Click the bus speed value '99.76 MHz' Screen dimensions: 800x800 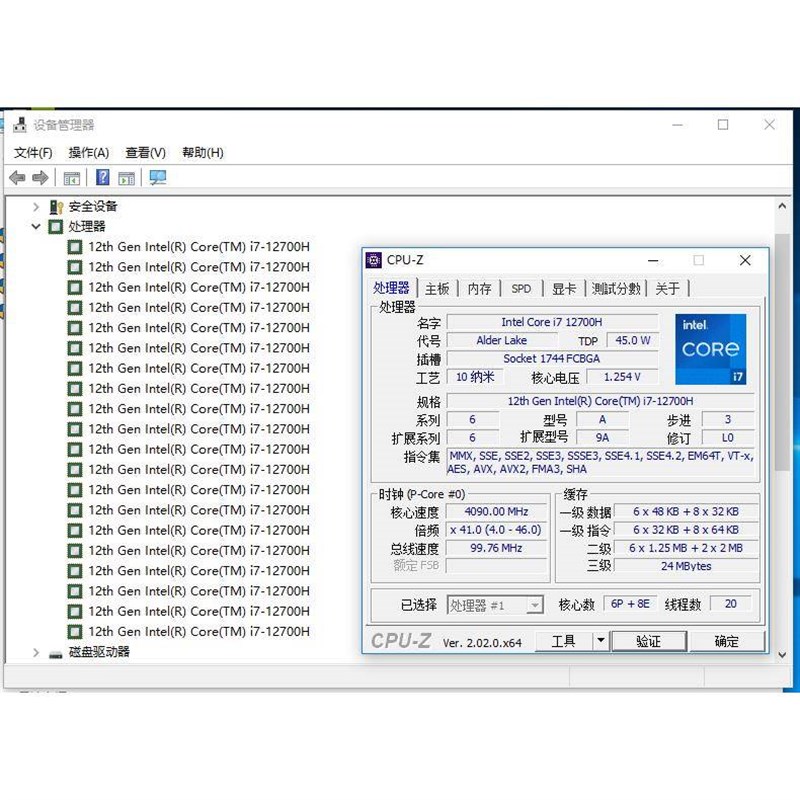[496, 548]
